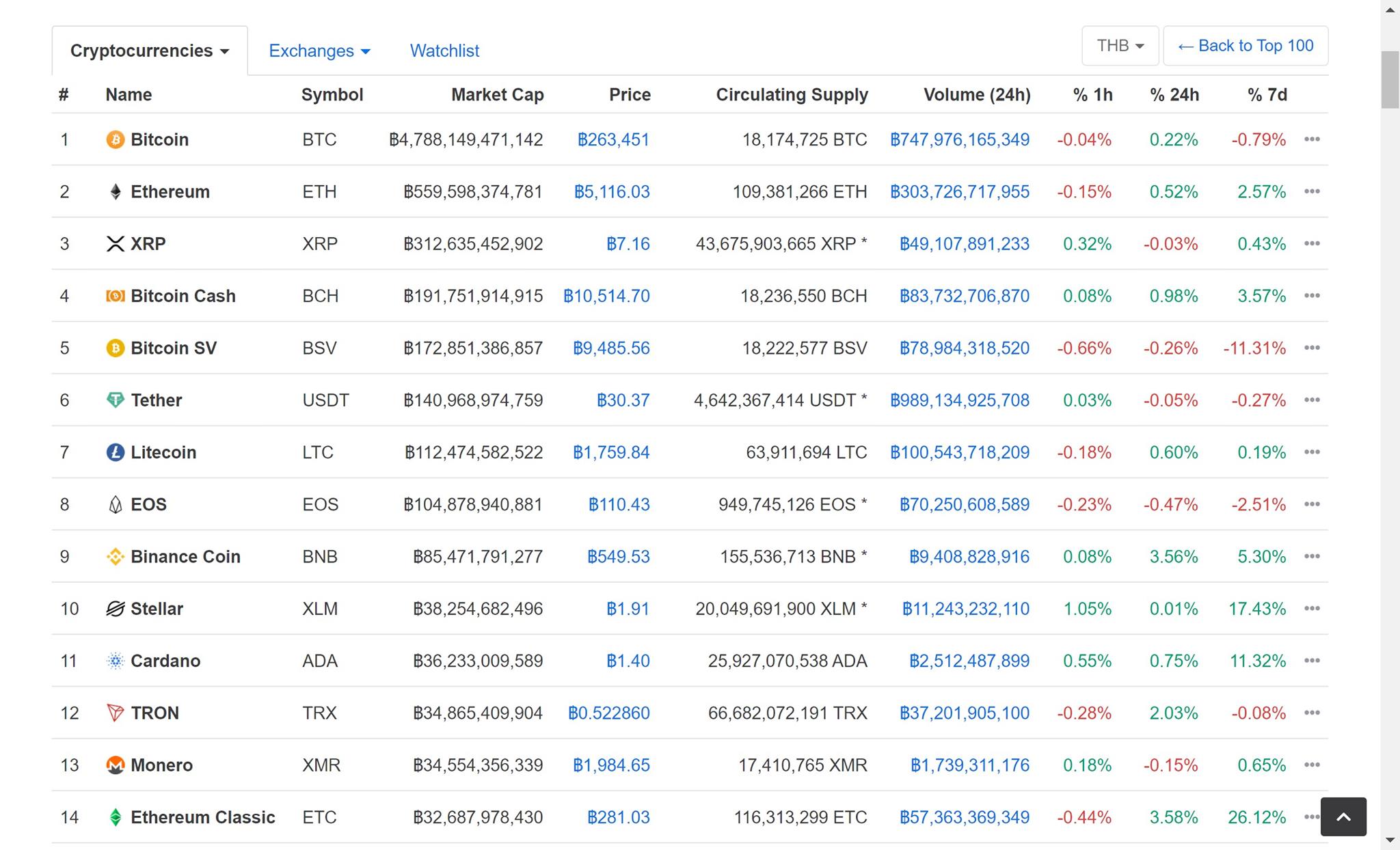Click the scrollbar up arrow
This screenshot has height=850, width=1400.
pyautogui.click(x=1390, y=10)
